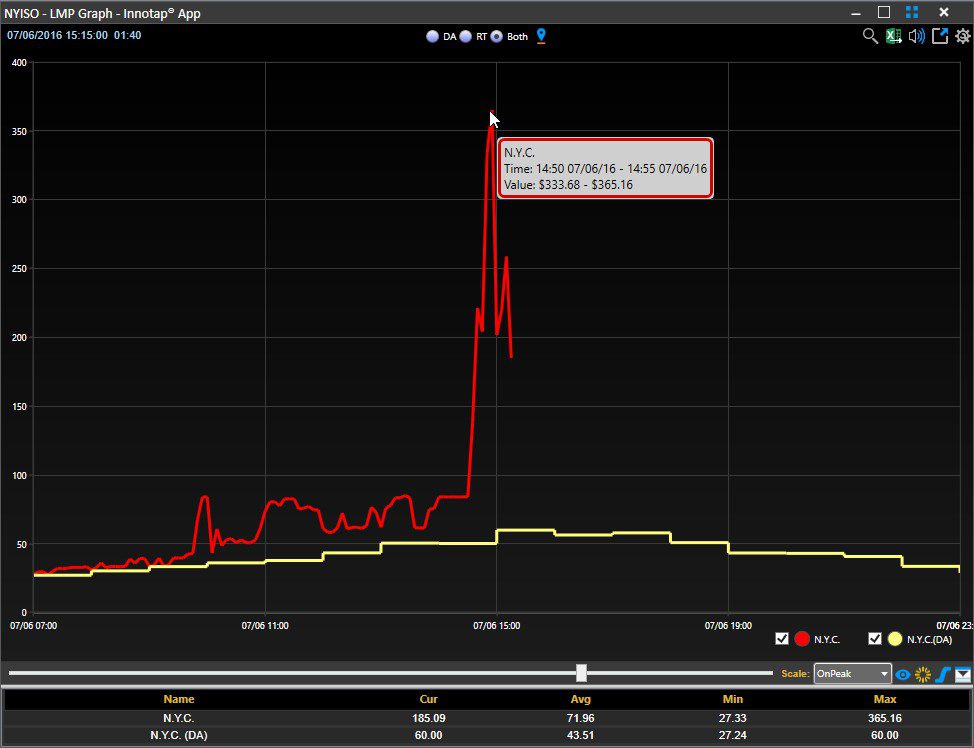Select the N.Y.C. row name cell
The height and width of the screenshot is (748, 974).
[x=179, y=718]
